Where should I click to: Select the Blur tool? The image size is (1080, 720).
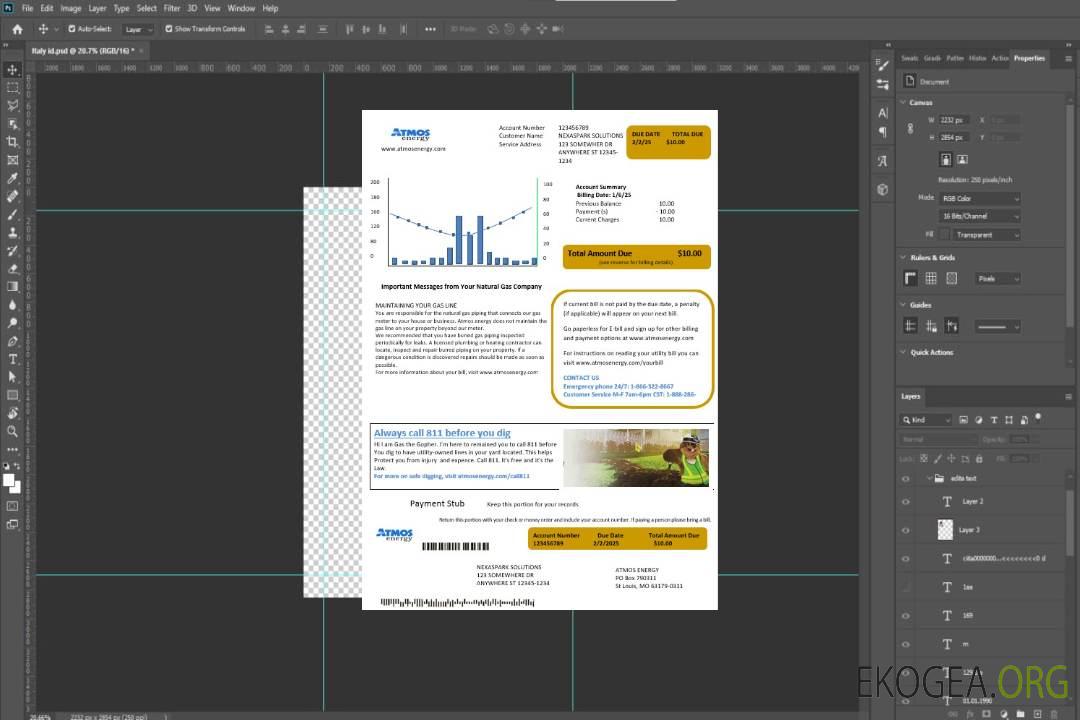pyautogui.click(x=12, y=305)
